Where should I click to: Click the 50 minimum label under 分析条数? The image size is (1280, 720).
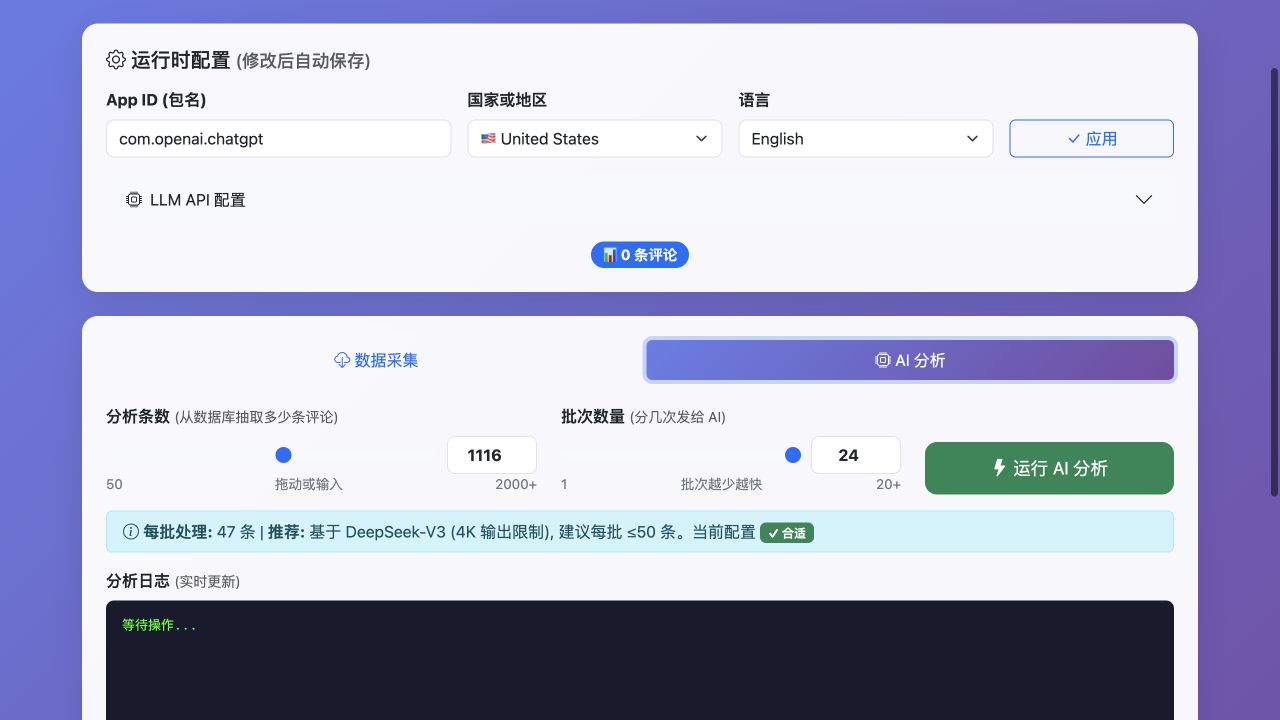click(114, 484)
